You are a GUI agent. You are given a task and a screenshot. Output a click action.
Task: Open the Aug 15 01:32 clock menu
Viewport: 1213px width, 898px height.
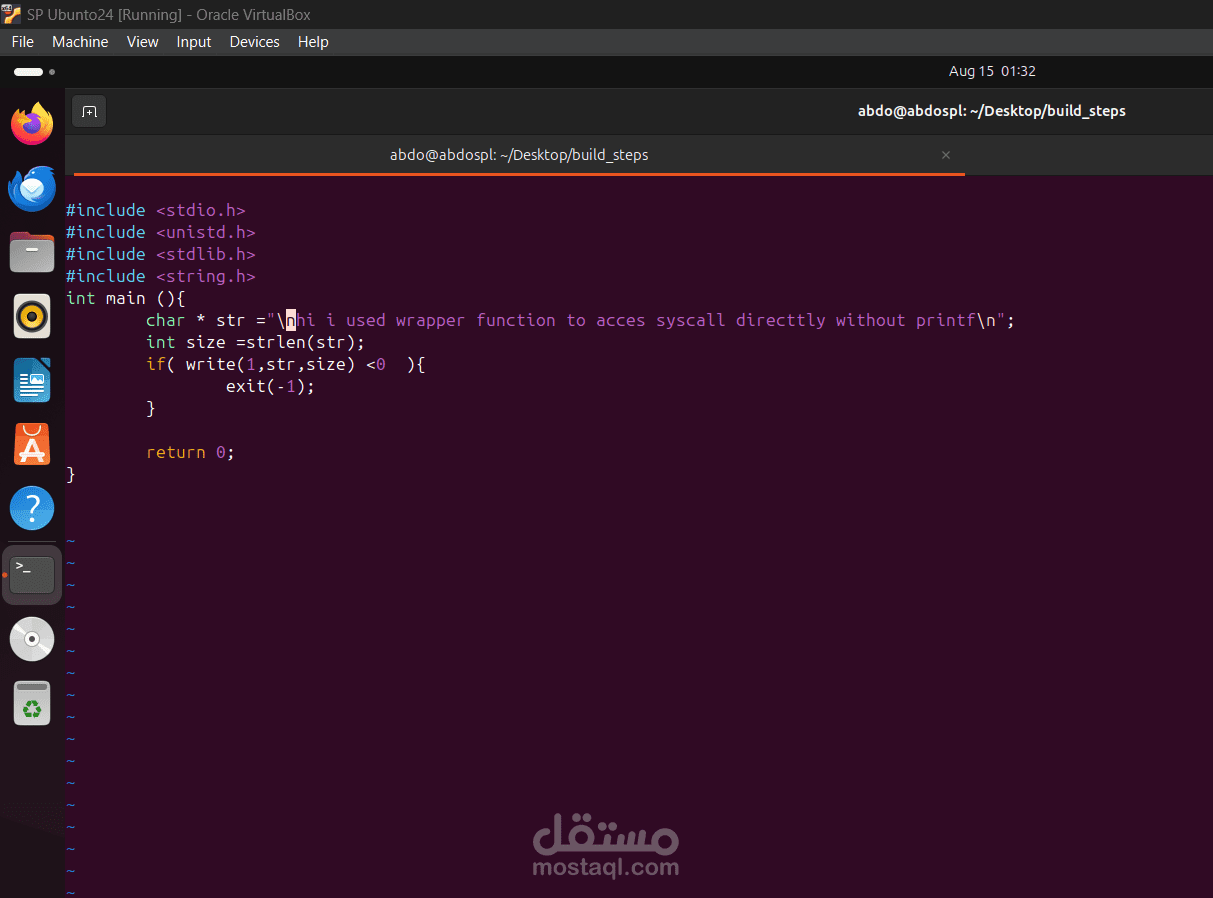[992, 71]
